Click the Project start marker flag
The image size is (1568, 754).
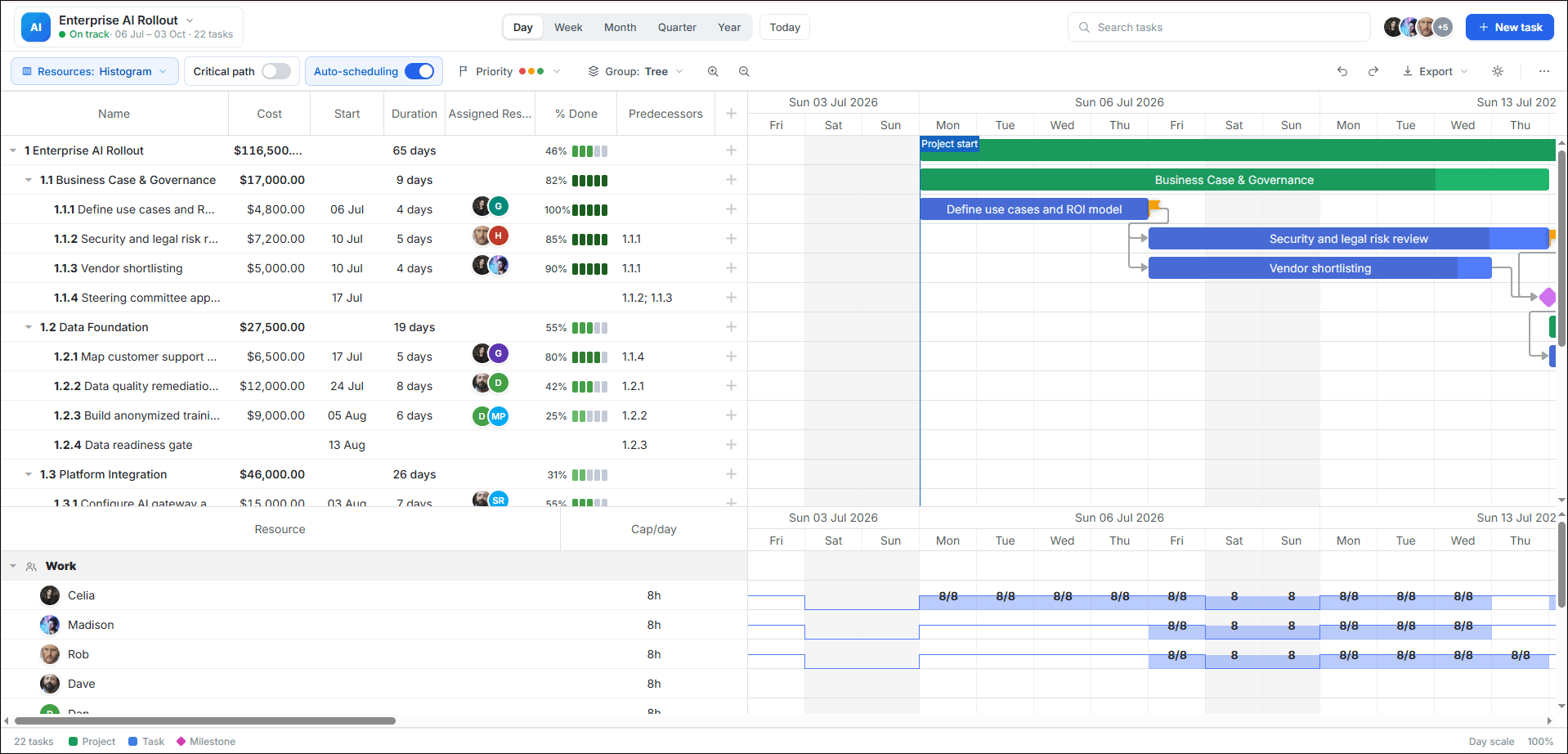949,144
